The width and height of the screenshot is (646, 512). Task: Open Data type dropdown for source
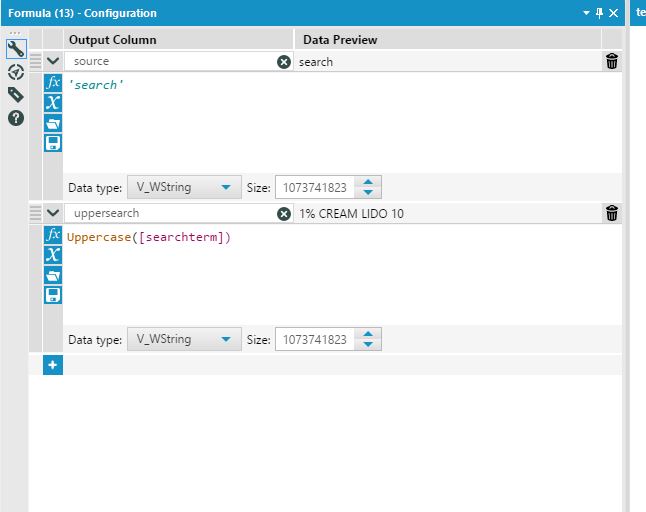(185, 187)
